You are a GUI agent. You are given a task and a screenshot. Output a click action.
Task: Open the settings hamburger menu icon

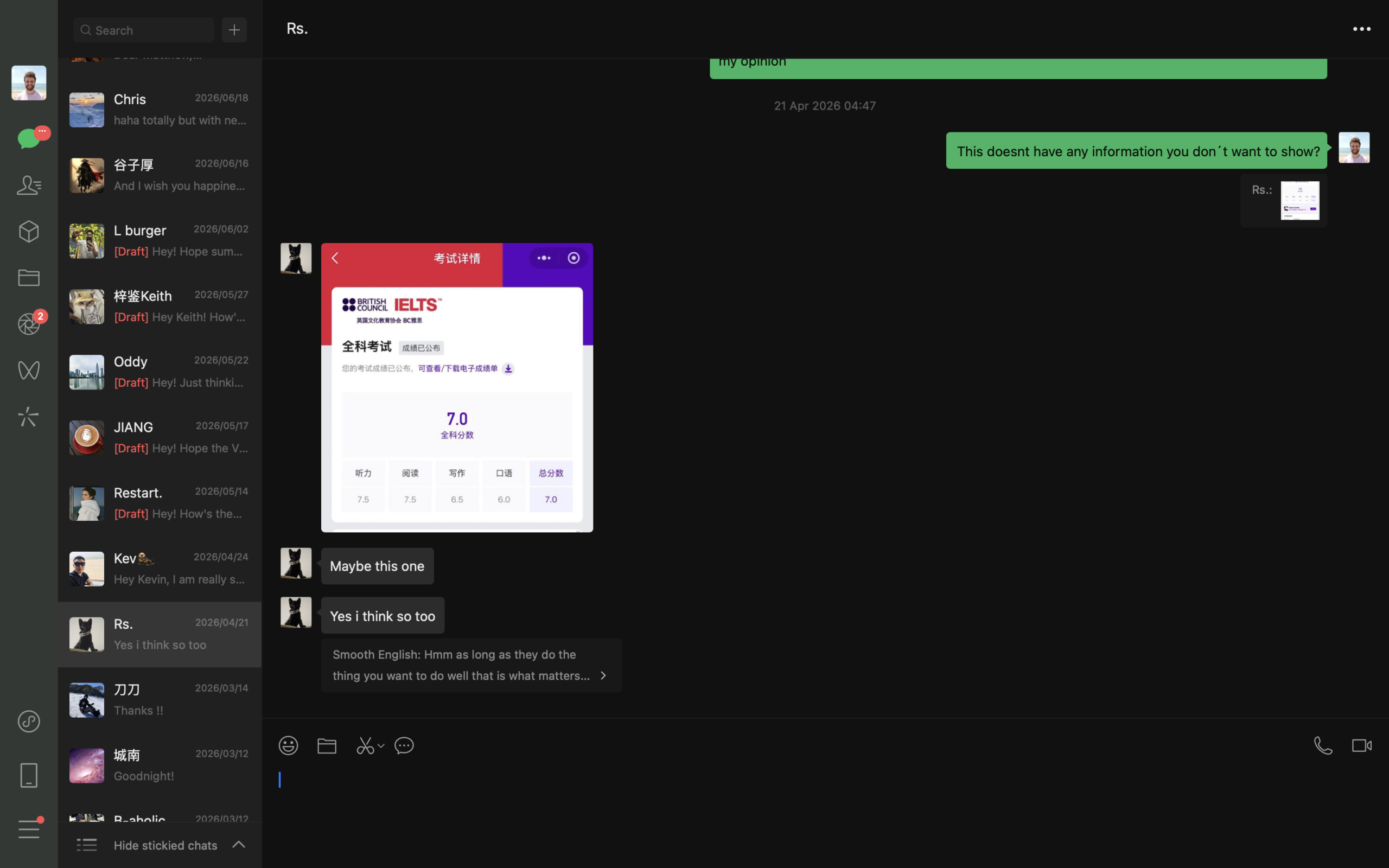coord(29,829)
